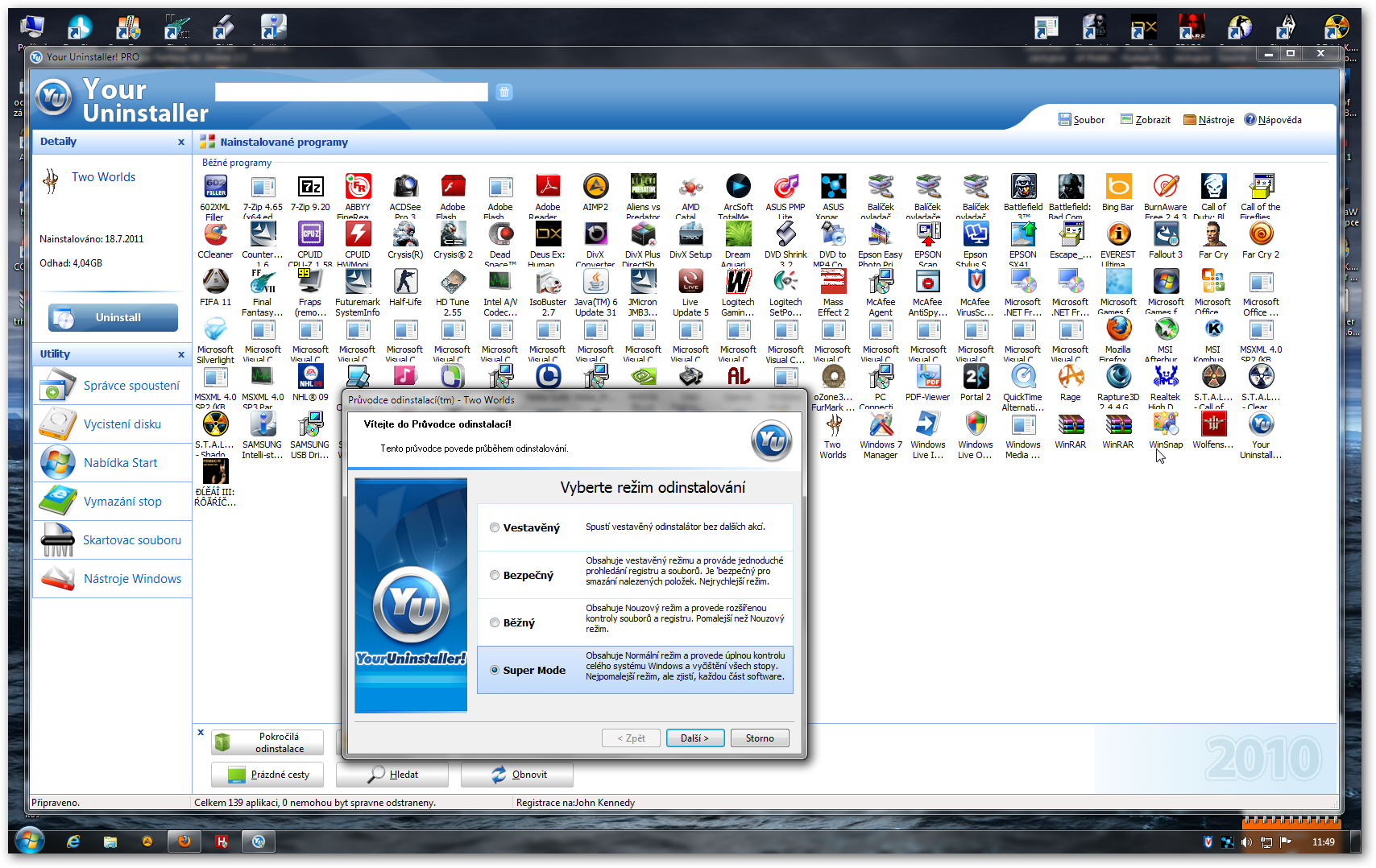Open the Zobrazit menu
The image size is (1376, 868).
(x=1146, y=120)
